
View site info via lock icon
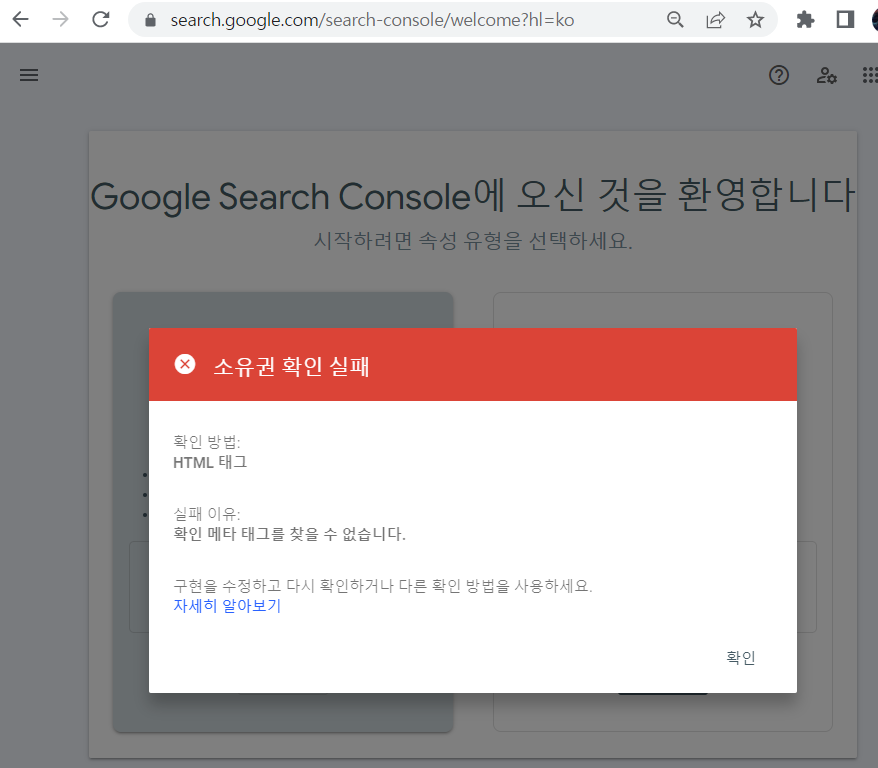(x=150, y=20)
